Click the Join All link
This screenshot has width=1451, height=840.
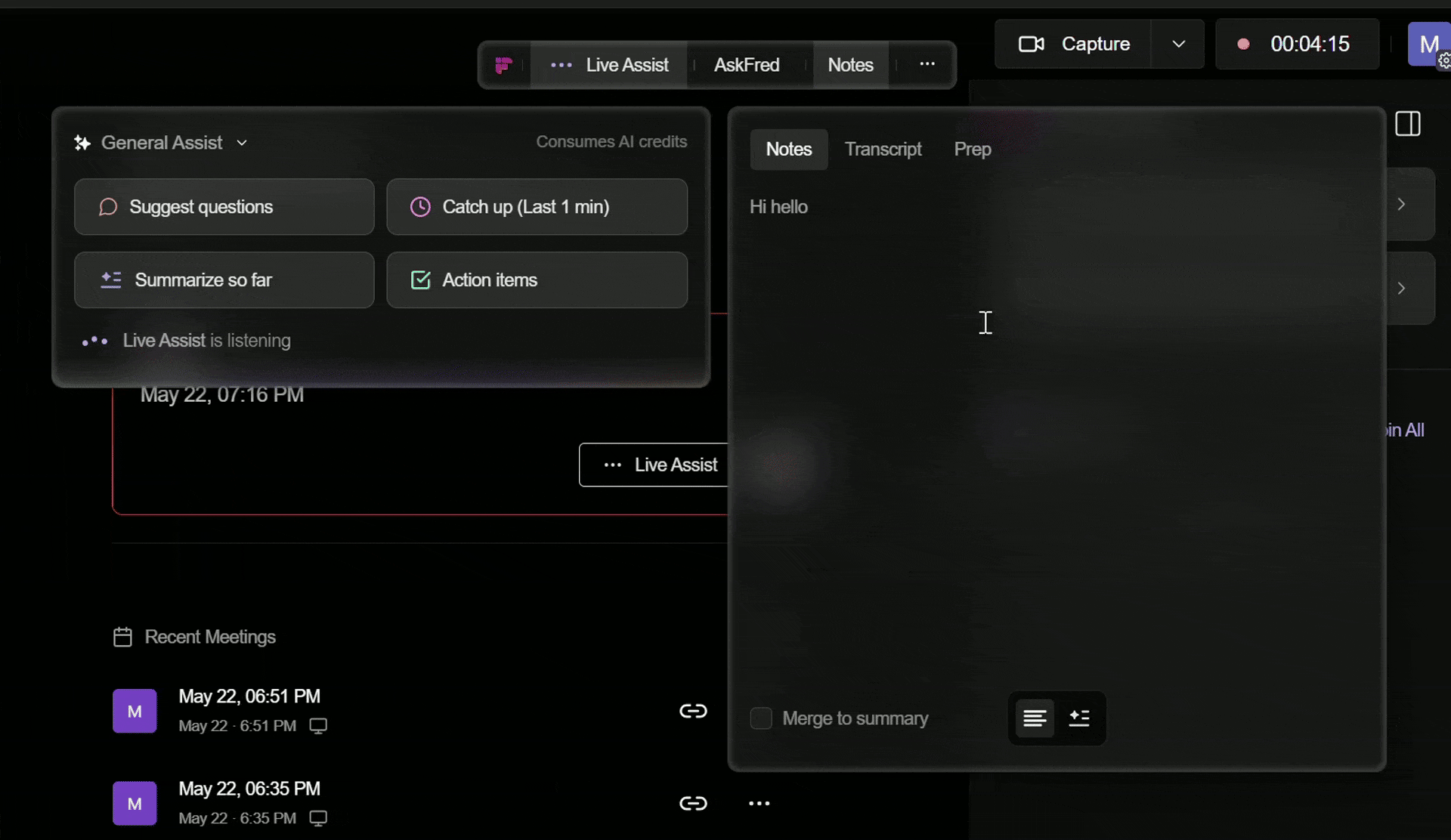pos(1405,431)
